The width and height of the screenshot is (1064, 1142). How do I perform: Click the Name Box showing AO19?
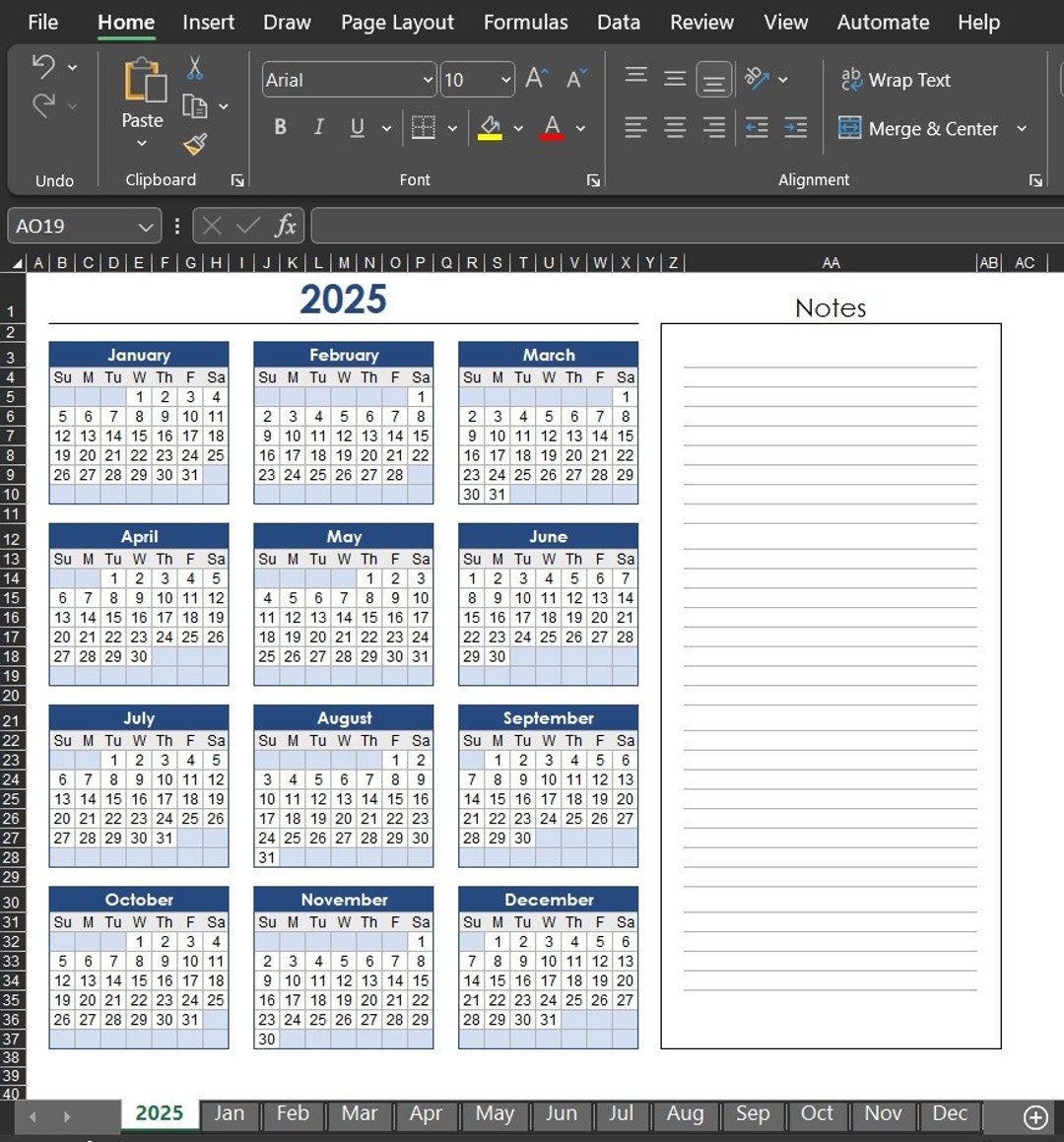point(71,226)
